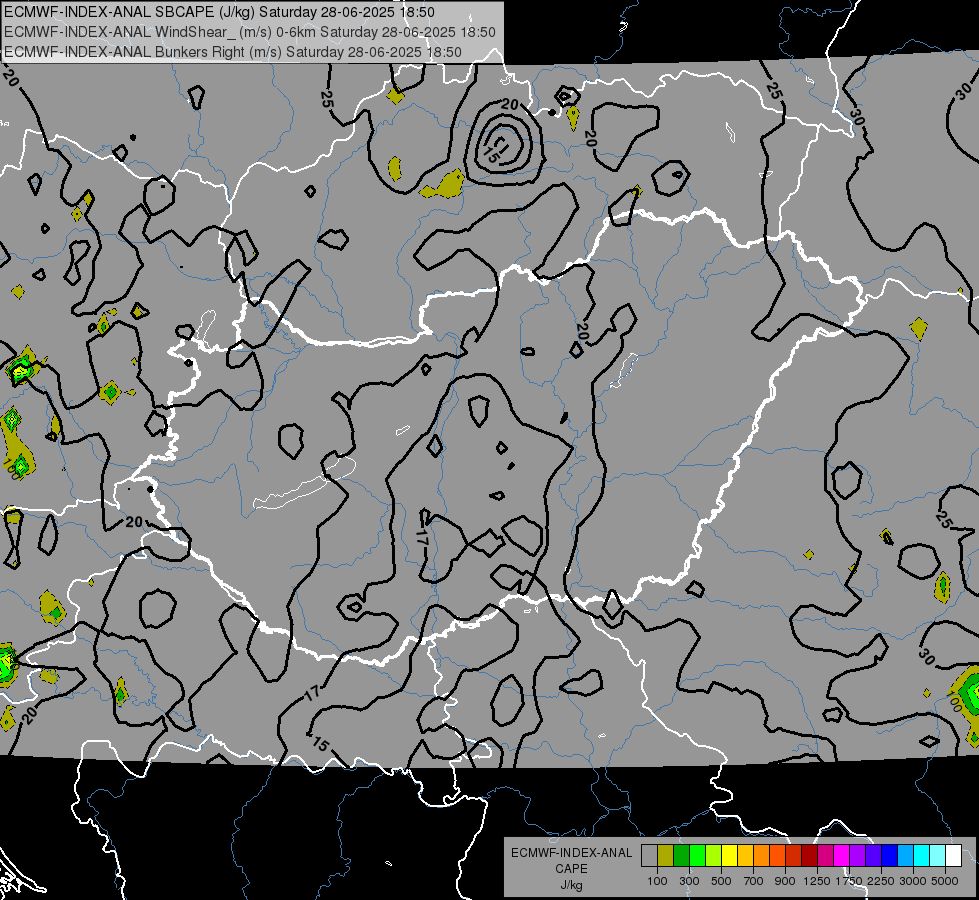Viewport: 979px width, 900px height.
Task: Select the sky blue legend swatch
Action: coord(905,856)
